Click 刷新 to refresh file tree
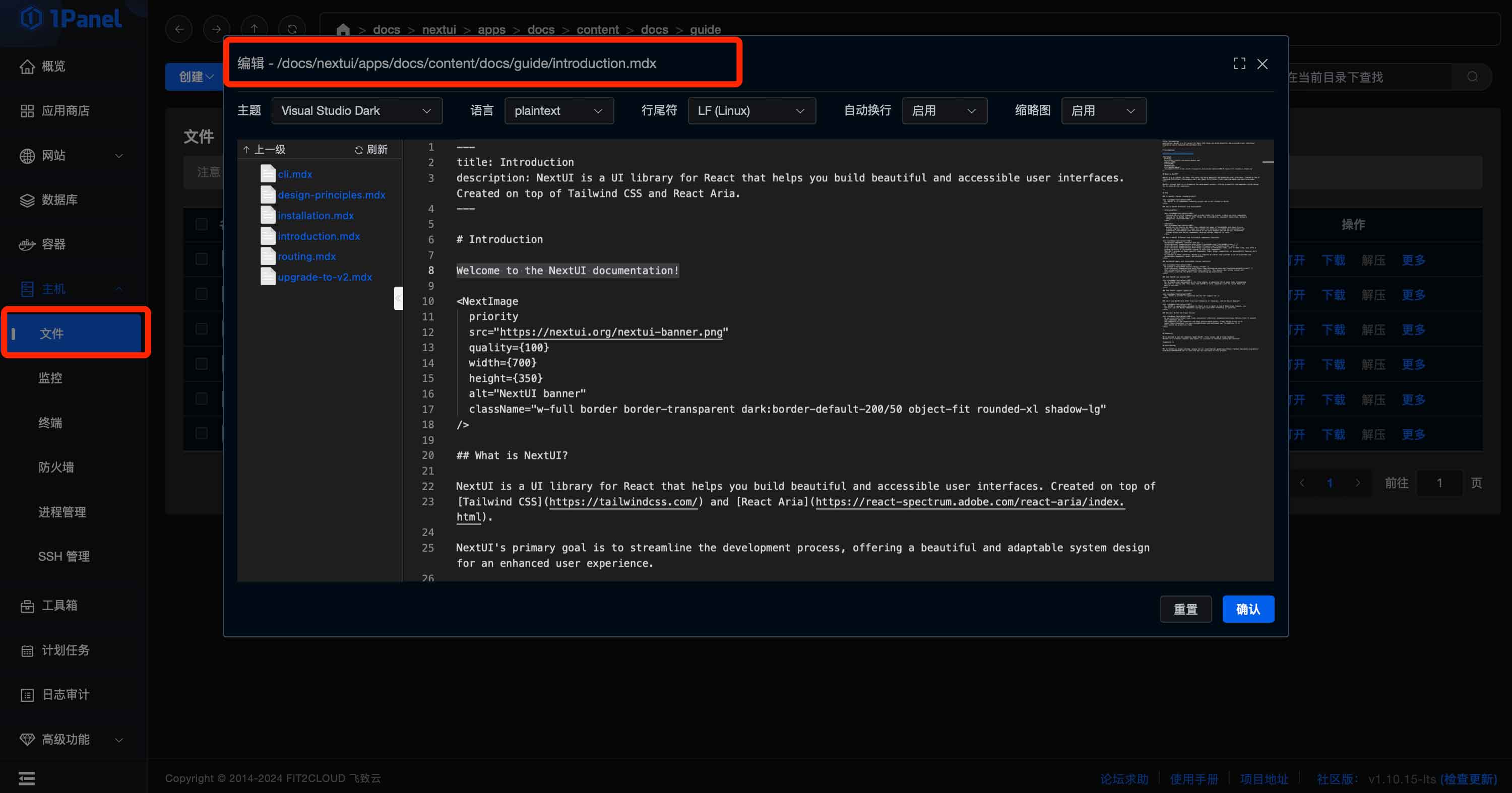Viewport: 1512px width, 793px height. click(371, 150)
